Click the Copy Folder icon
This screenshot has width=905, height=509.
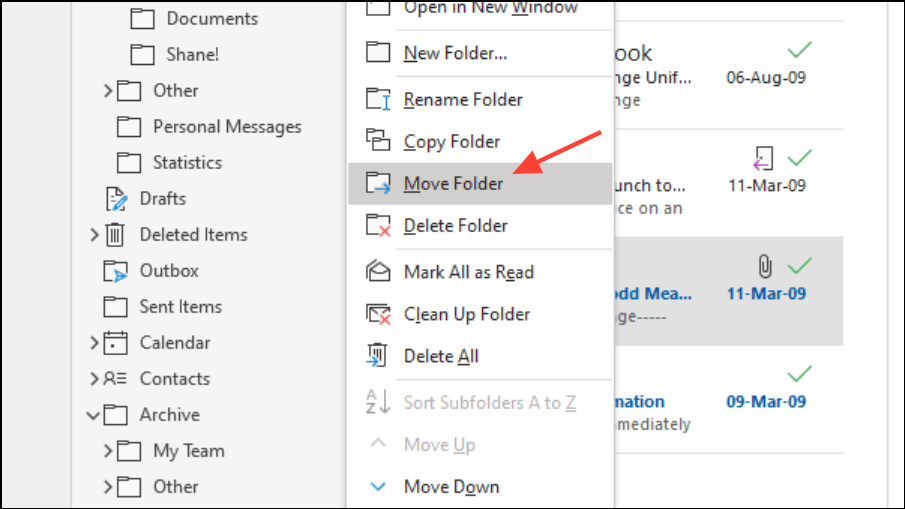pyautogui.click(x=378, y=141)
